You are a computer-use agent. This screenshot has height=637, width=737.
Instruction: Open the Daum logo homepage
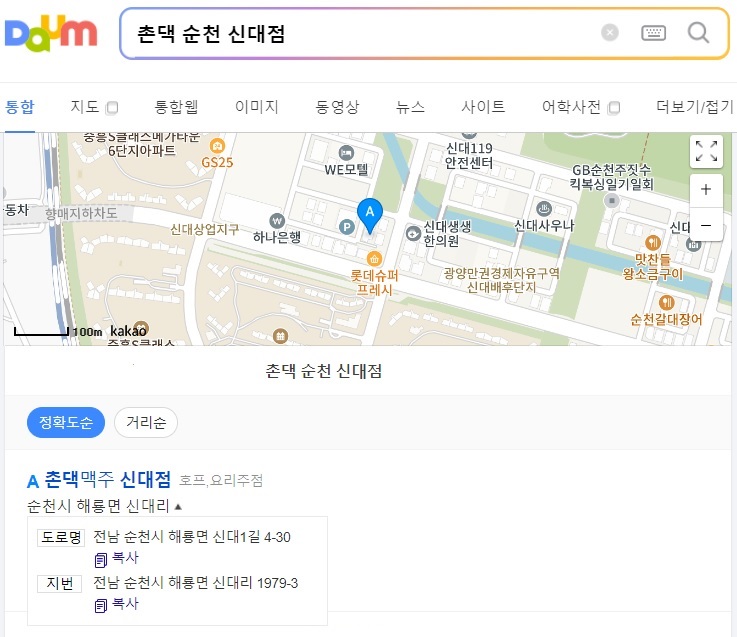click(51, 33)
